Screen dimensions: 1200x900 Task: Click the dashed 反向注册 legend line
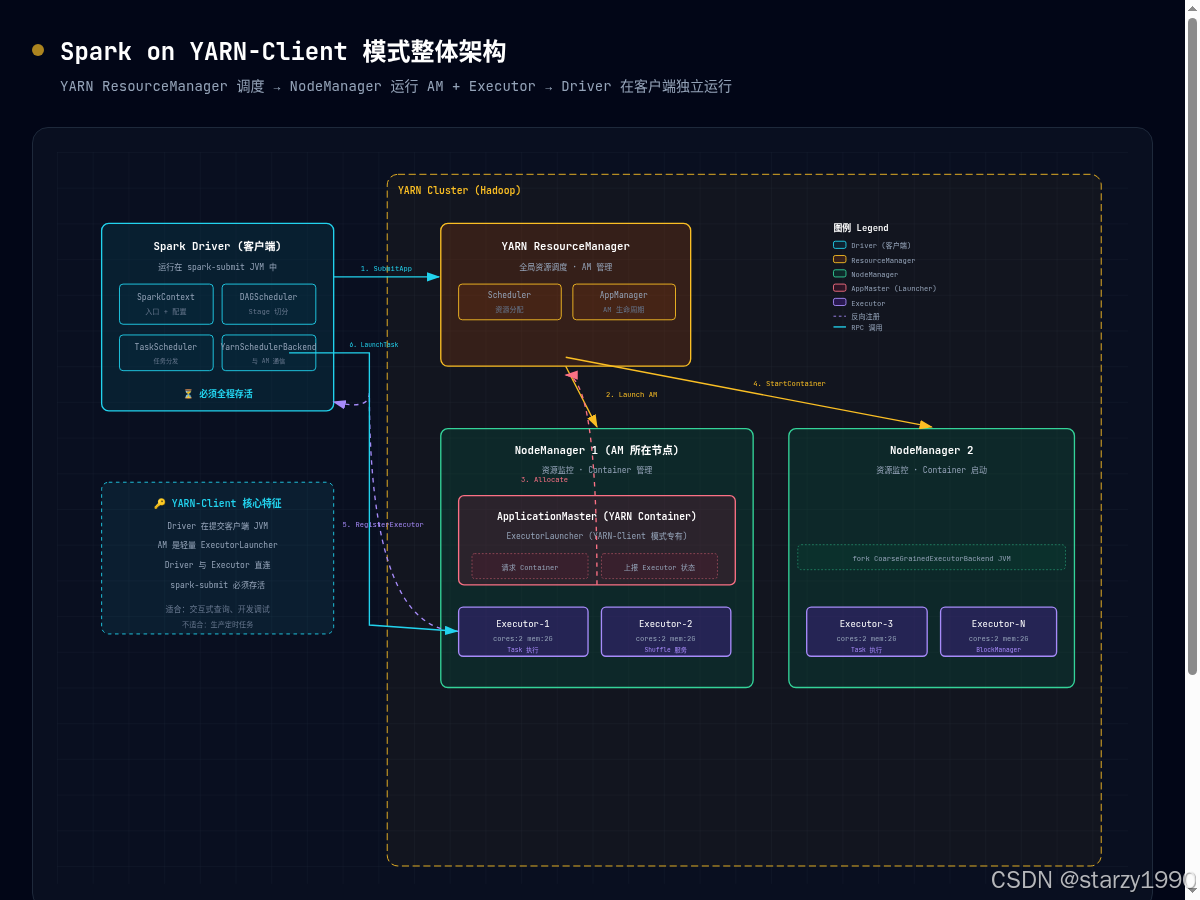click(x=840, y=316)
